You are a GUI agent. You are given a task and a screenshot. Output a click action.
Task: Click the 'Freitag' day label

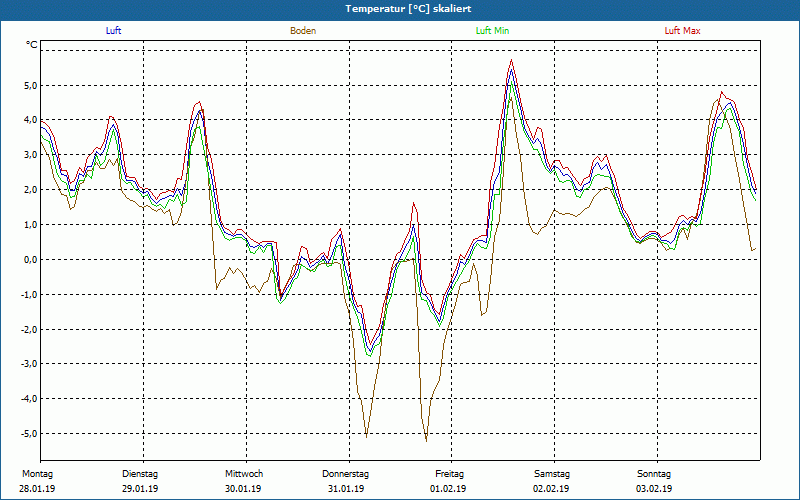(449, 474)
